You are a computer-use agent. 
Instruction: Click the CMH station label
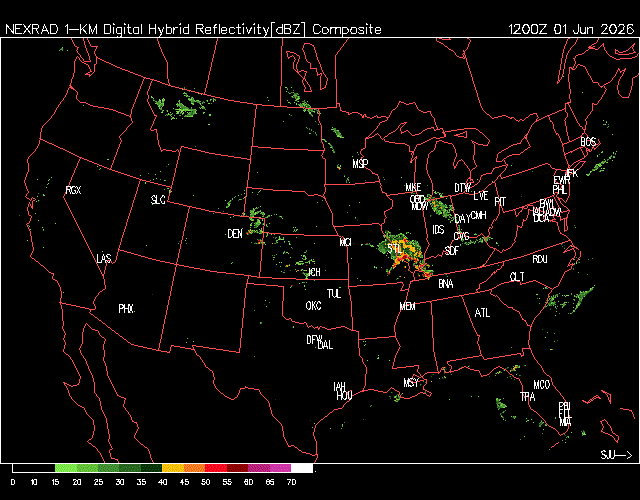pyautogui.click(x=478, y=215)
